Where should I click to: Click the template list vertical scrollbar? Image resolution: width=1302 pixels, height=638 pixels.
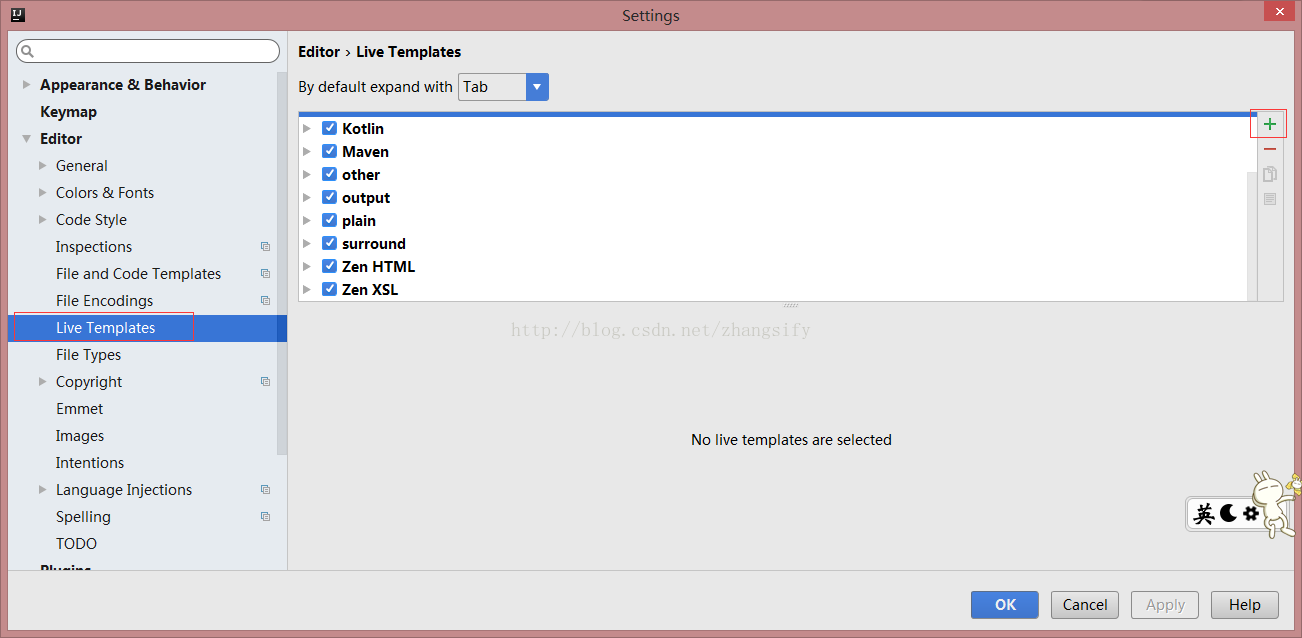(x=1252, y=236)
